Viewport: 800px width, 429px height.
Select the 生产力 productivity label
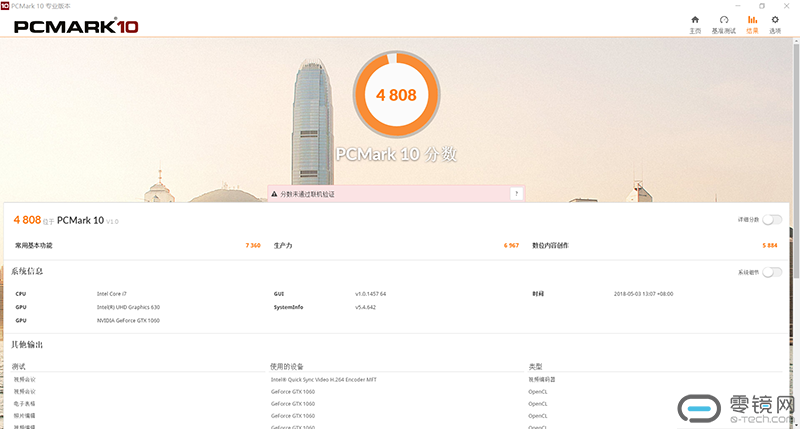(283, 245)
